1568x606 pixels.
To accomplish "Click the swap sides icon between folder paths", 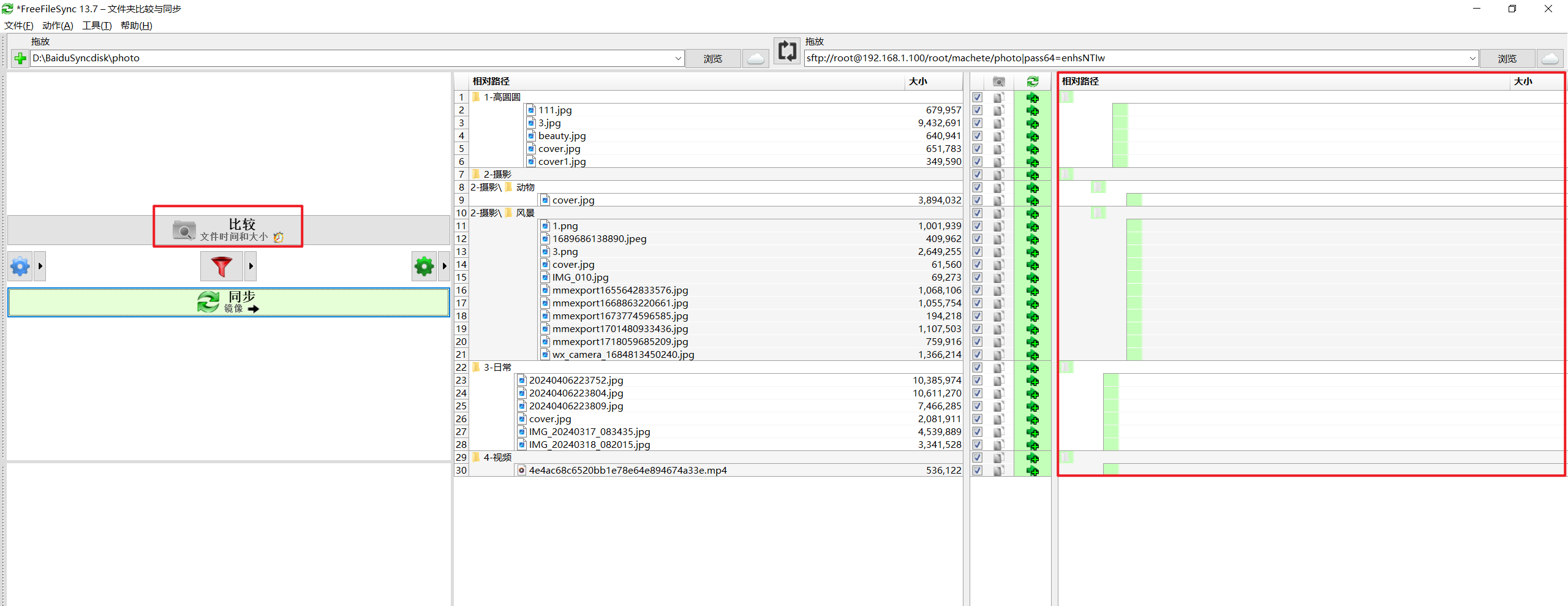I will 787,51.
